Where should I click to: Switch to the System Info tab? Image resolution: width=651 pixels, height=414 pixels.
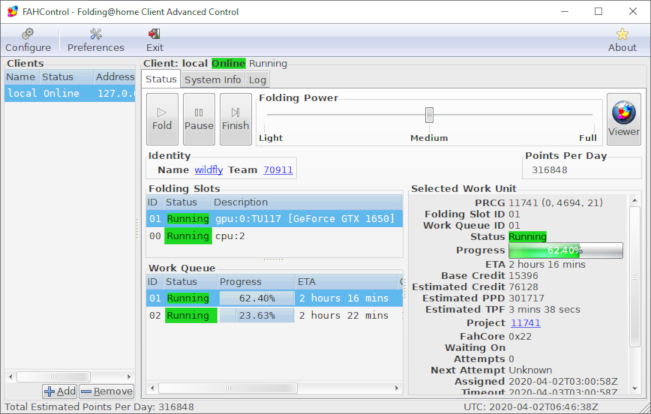tap(213, 80)
